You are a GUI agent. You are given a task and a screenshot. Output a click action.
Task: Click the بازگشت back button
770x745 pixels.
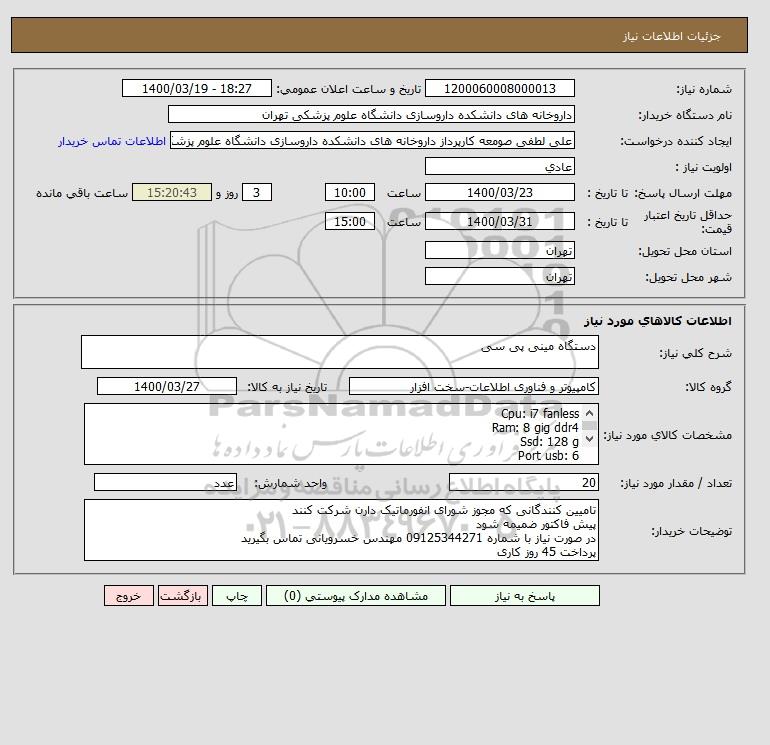point(183,596)
